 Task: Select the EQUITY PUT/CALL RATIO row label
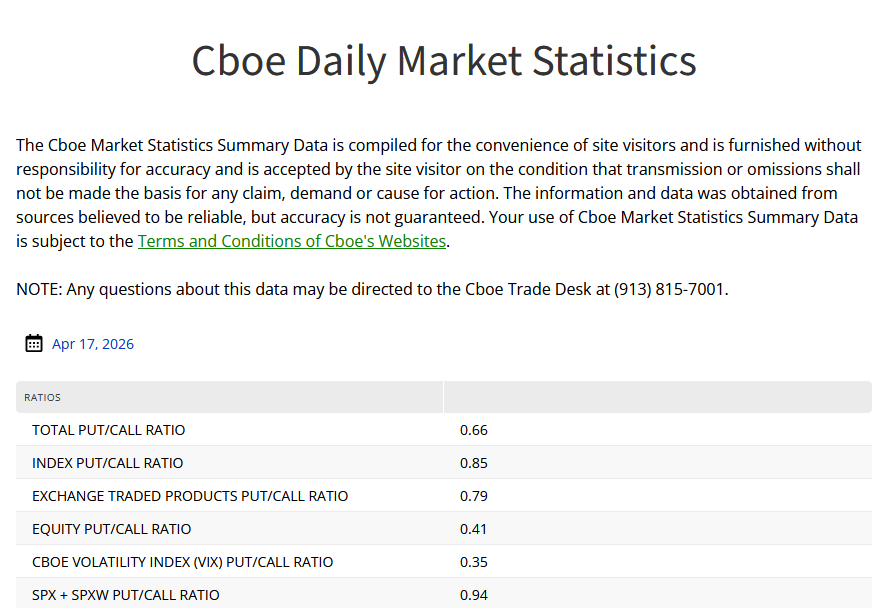(112, 529)
